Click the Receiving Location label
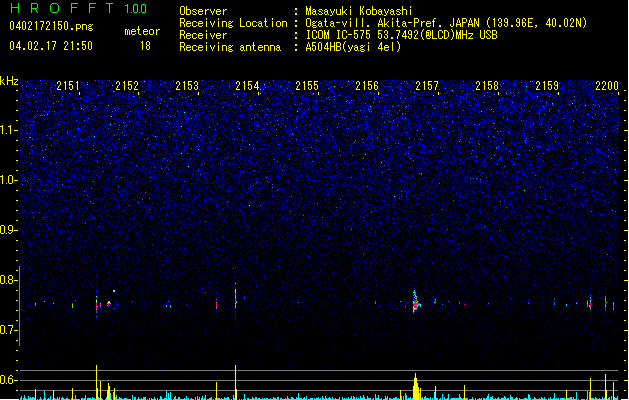The width and height of the screenshot is (629, 400). (233, 23)
